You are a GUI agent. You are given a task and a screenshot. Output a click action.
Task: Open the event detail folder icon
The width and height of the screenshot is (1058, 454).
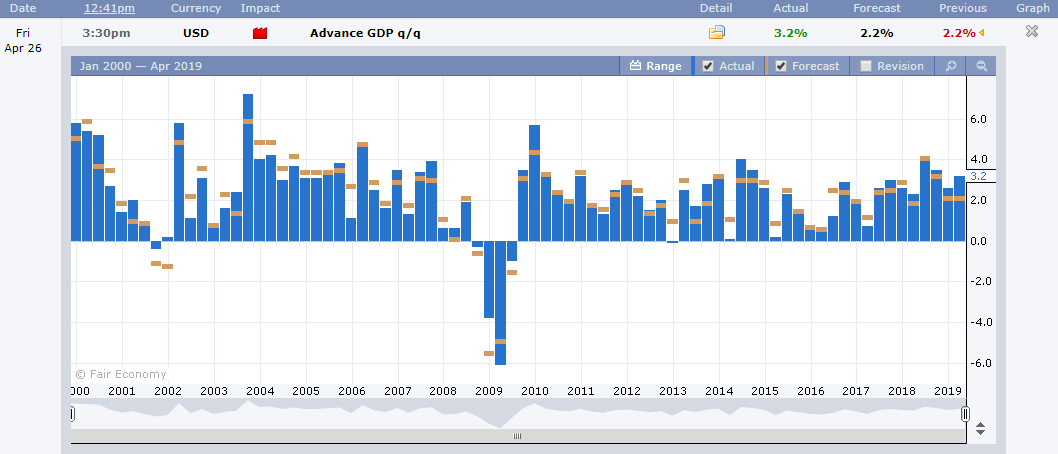(716, 32)
